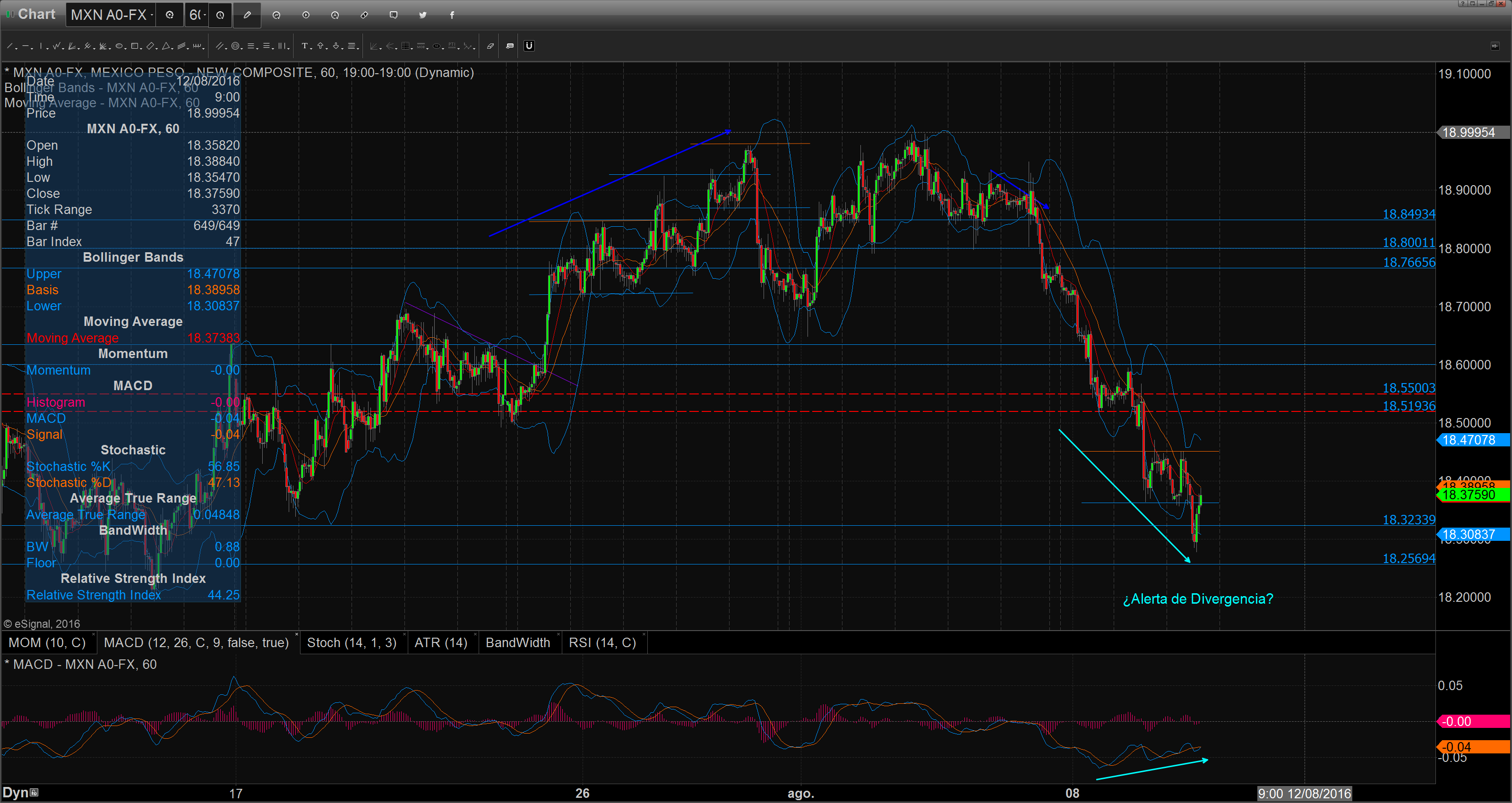The width and height of the screenshot is (1512, 803).
Task: Select the parallel channel lines tool
Action: [220, 46]
